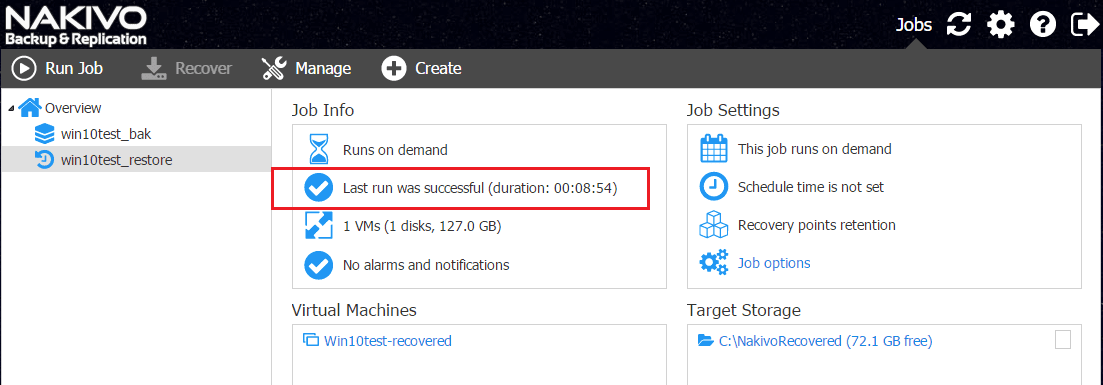Collapse the Overview tree node

[x=11, y=108]
